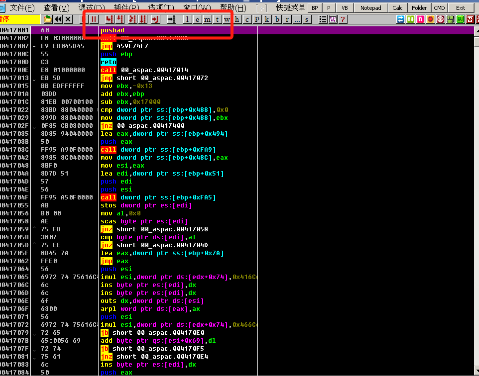
Task: Open help with the red question mark icon
Action: point(343,19)
